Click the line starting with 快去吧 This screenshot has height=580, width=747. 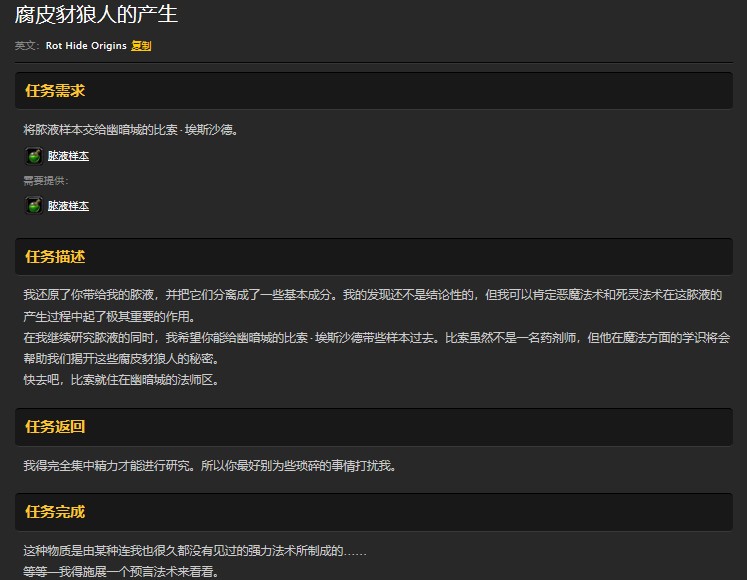120,380
